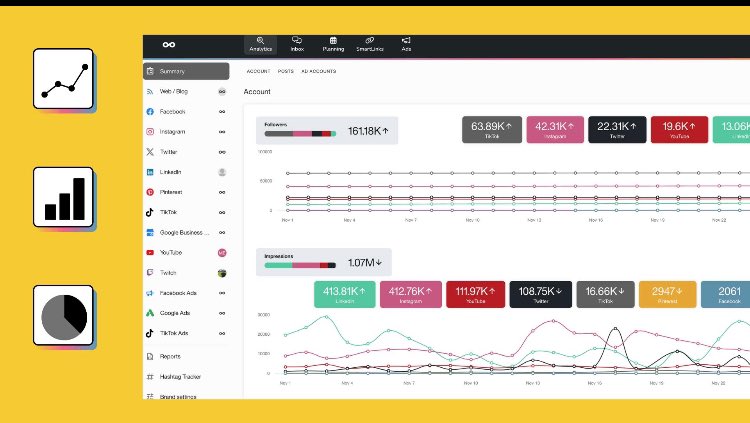The width and height of the screenshot is (750, 423).
Task: Click the Reports document icon
Action: (150, 356)
